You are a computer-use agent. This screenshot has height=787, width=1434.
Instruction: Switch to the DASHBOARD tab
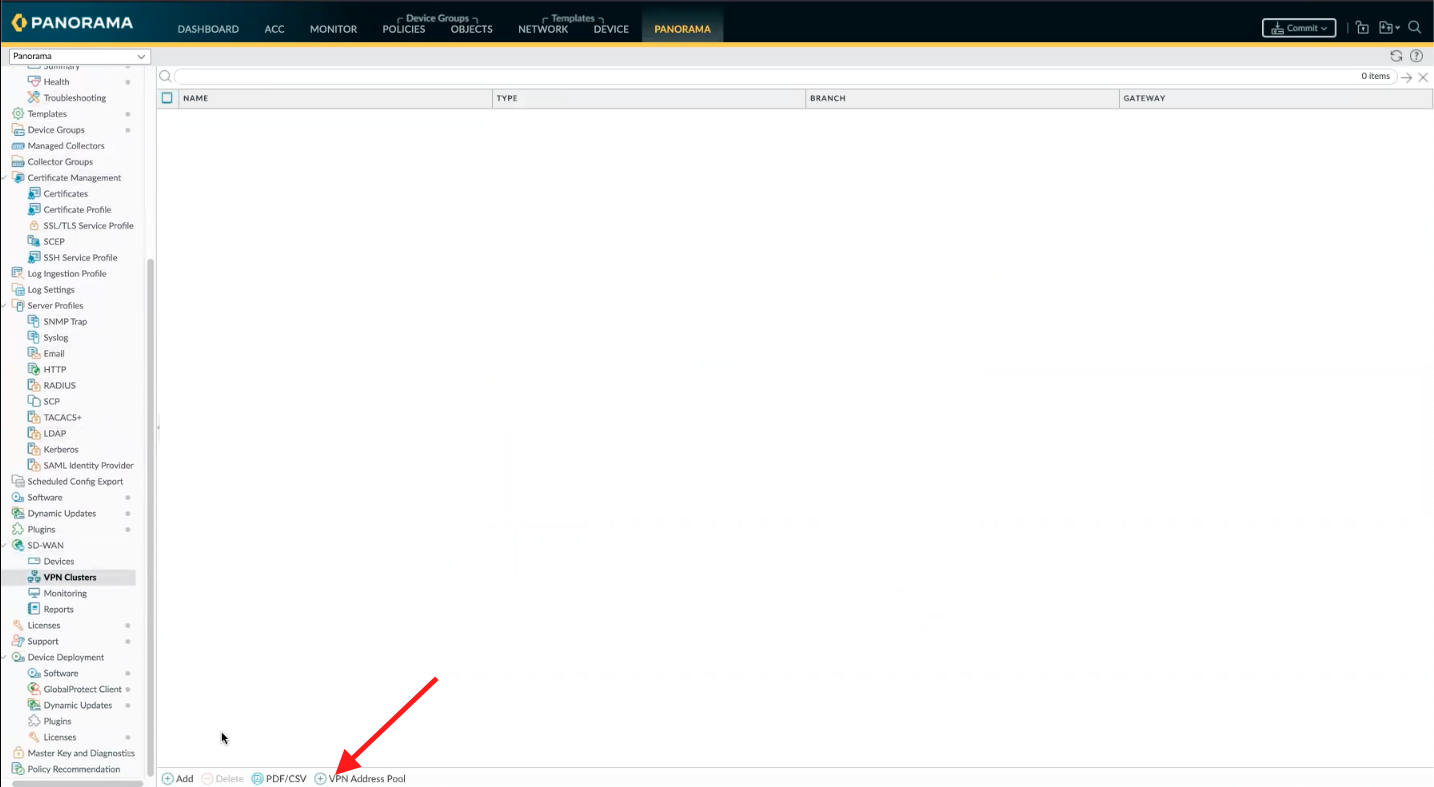point(208,29)
